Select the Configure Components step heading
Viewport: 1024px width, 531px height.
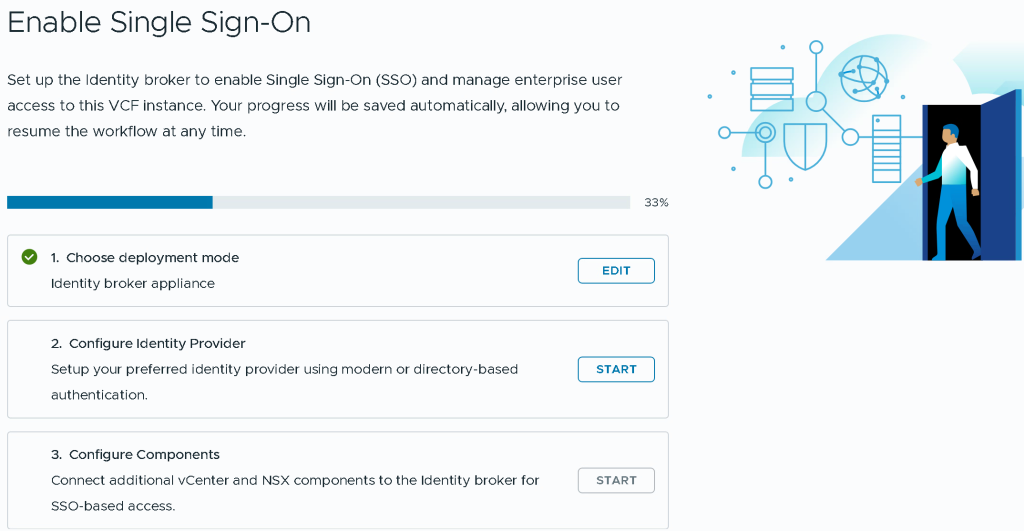[135, 455]
